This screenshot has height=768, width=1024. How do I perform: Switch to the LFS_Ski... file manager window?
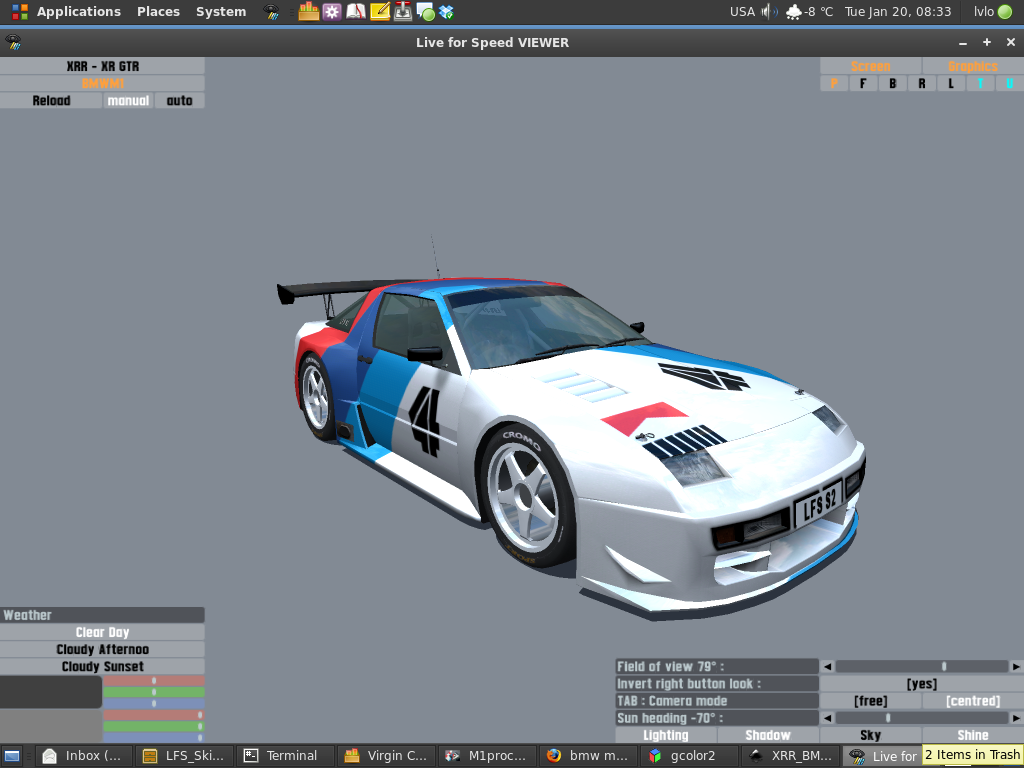click(x=184, y=756)
